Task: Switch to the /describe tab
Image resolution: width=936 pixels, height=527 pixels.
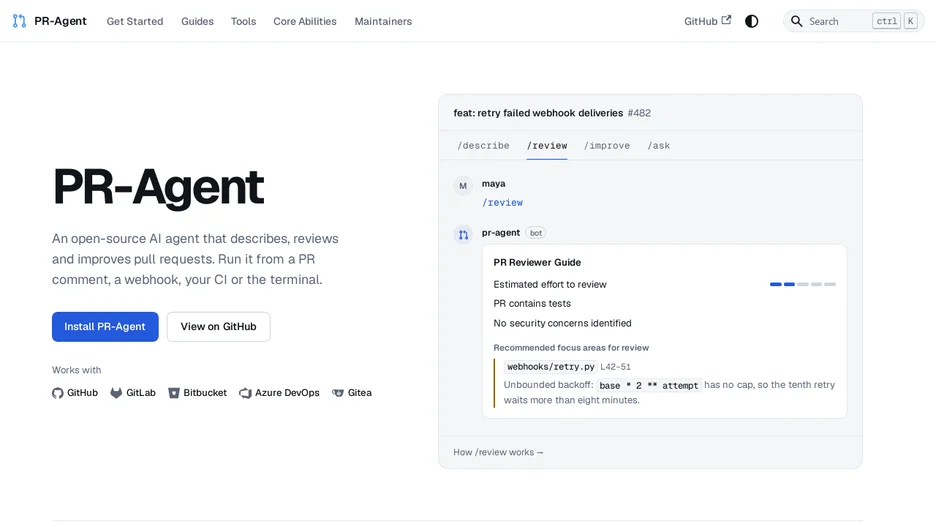Action: (484, 146)
